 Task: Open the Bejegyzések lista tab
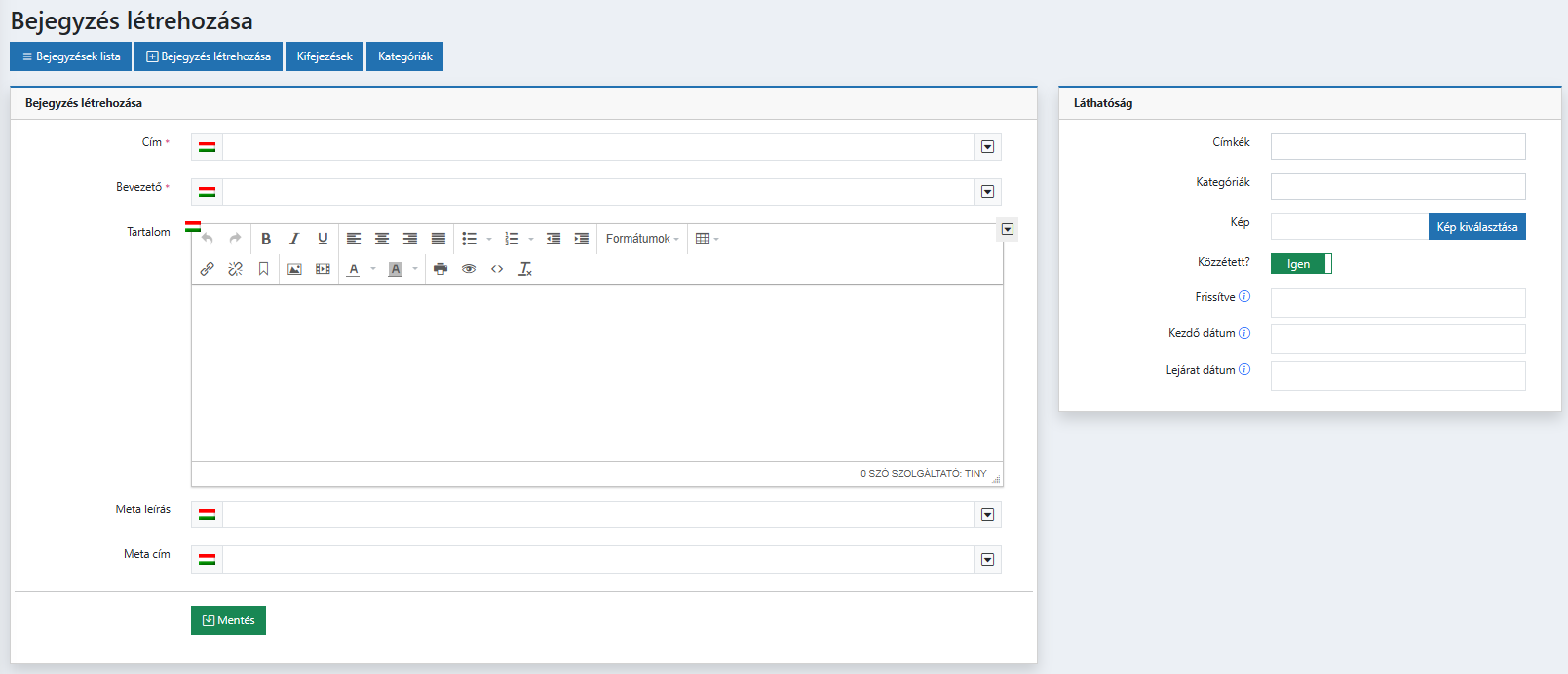click(x=71, y=56)
